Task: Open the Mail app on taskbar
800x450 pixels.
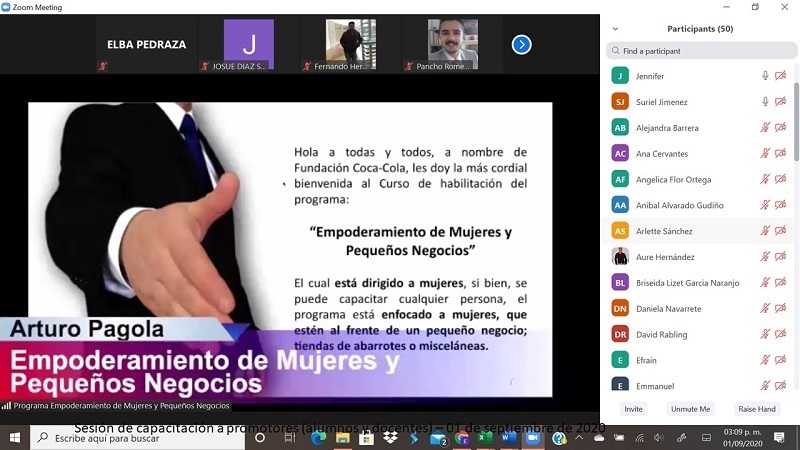Action: [438, 438]
